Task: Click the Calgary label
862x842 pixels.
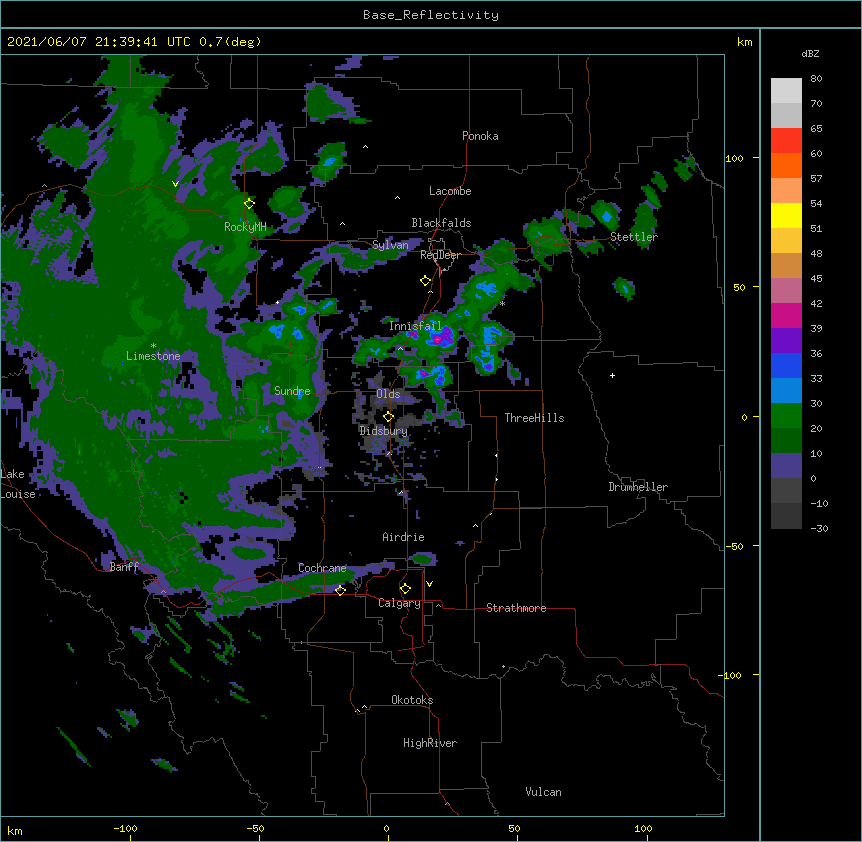Action: (399, 603)
